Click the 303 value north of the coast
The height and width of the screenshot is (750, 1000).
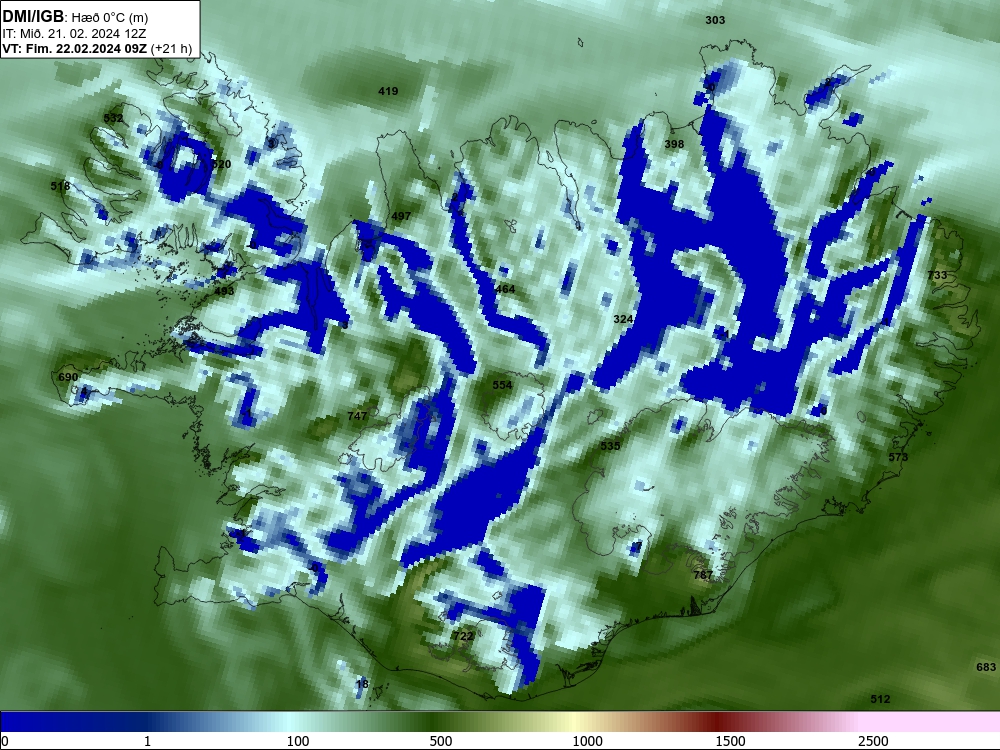coord(715,20)
